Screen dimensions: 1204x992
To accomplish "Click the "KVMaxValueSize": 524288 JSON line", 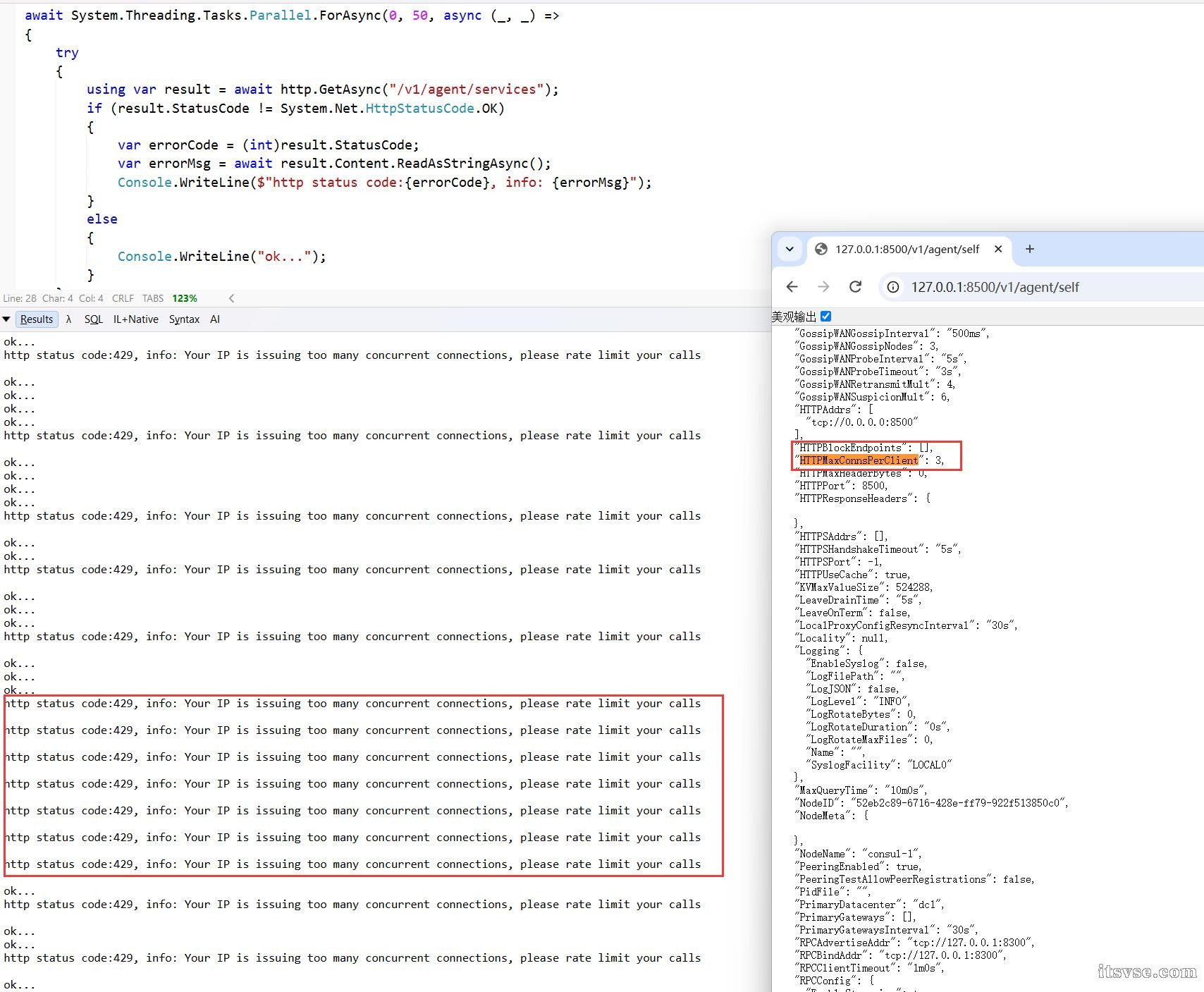I will pyautogui.click(x=864, y=587).
